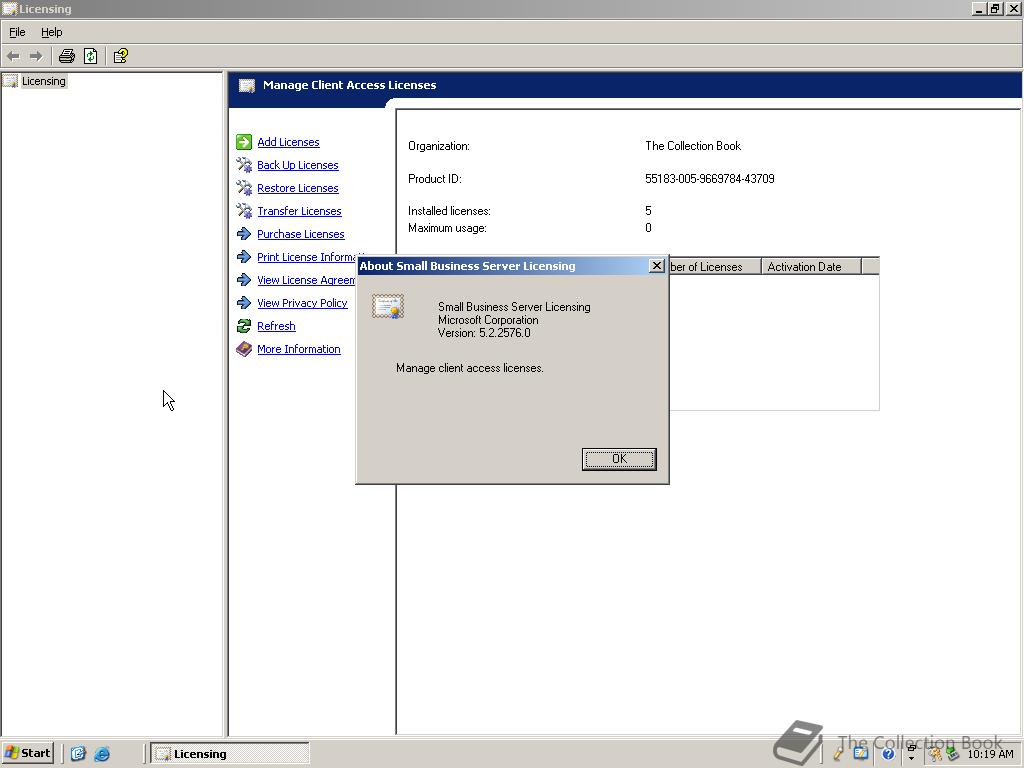Click the Purchase Licenses arrow icon
Screen dimensions: 1024x768
pos(244,234)
